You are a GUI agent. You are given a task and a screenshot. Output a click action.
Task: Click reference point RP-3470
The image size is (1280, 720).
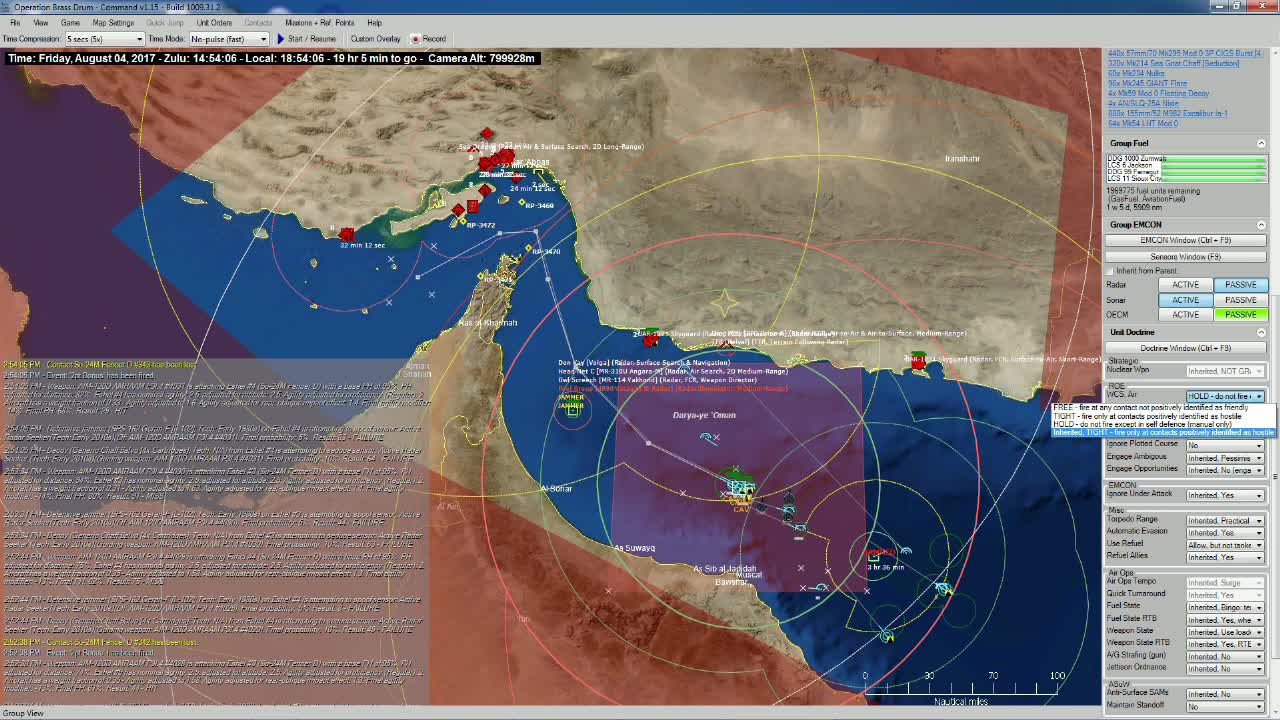(x=531, y=250)
